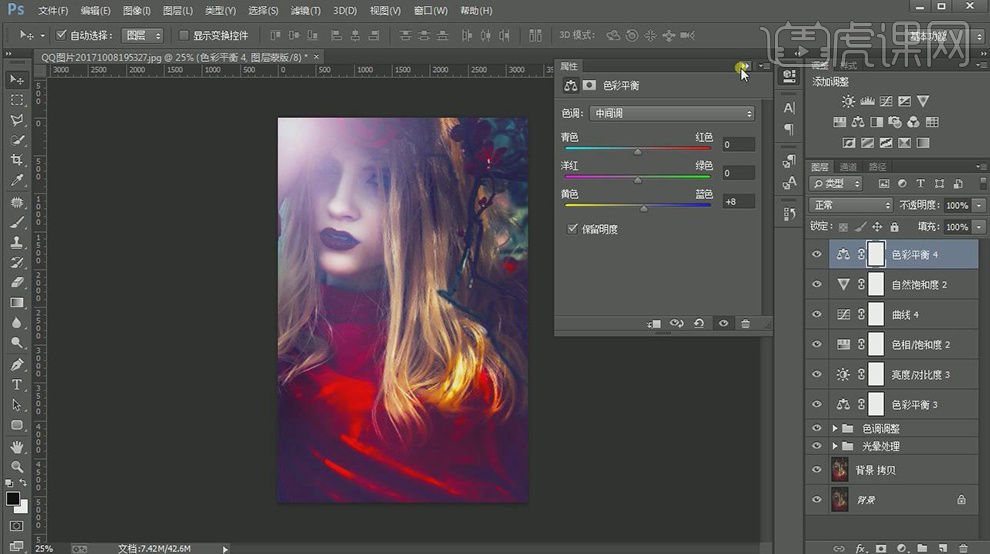Click the yellow-blue balance slider handle
Image resolution: width=990 pixels, height=554 pixels.
(643, 208)
